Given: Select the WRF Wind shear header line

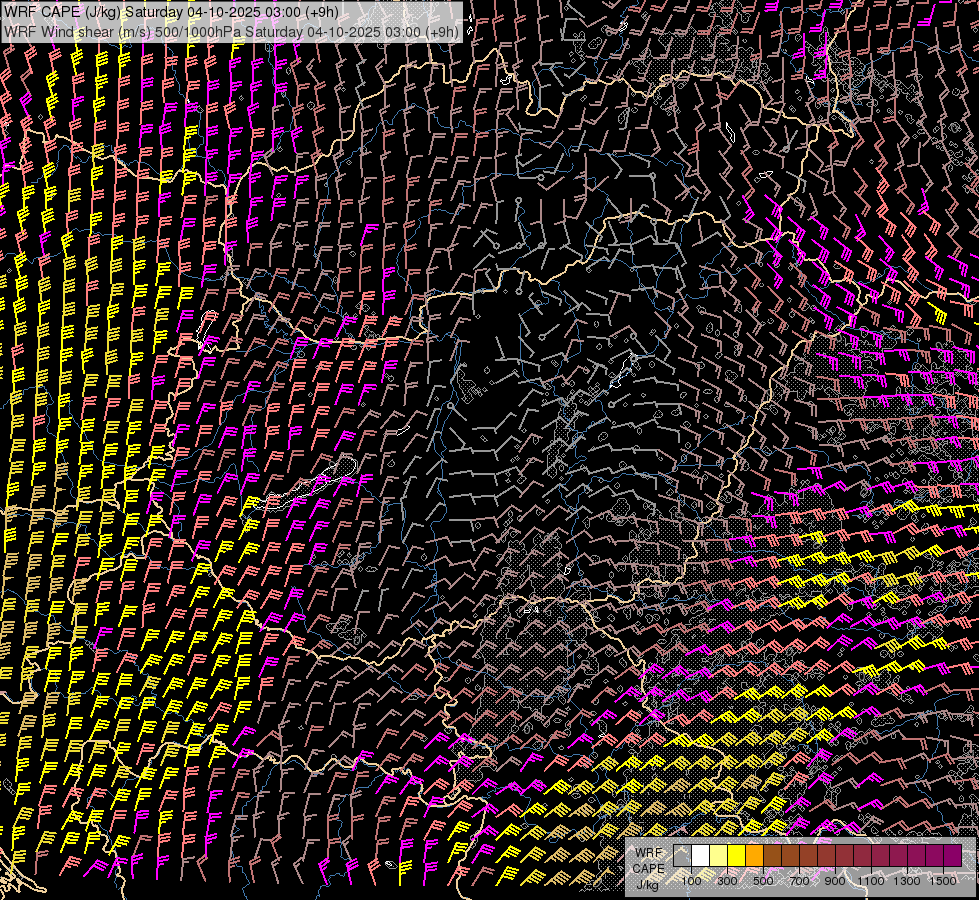Looking at the screenshot, I should (232, 31).
